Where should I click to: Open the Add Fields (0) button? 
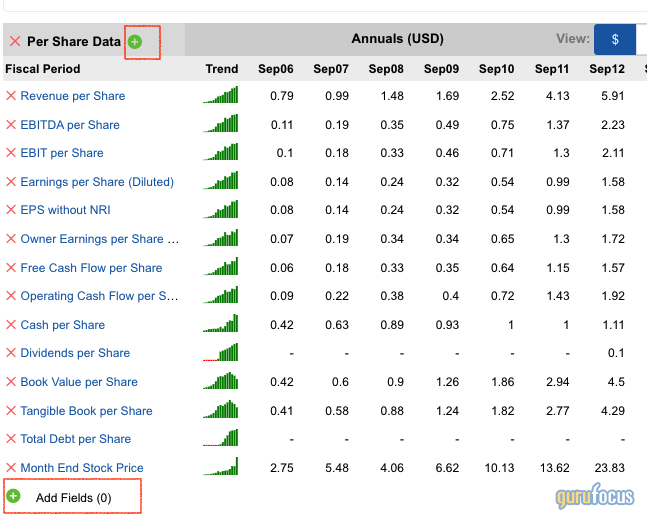click(x=73, y=496)
